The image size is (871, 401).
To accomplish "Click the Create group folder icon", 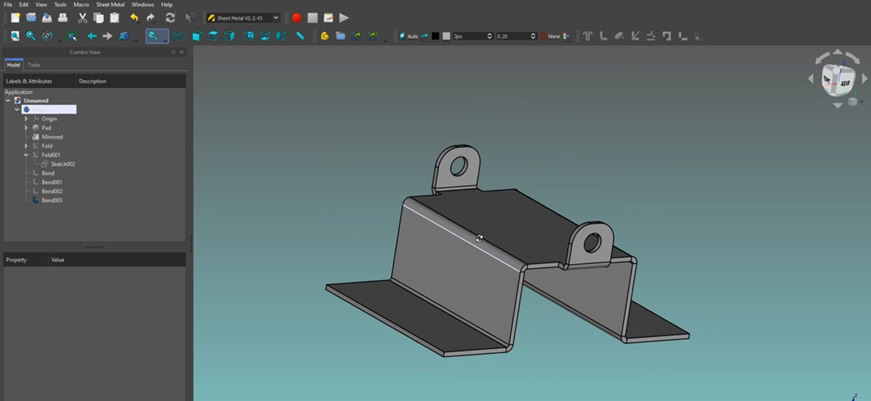I will point(340,36).
